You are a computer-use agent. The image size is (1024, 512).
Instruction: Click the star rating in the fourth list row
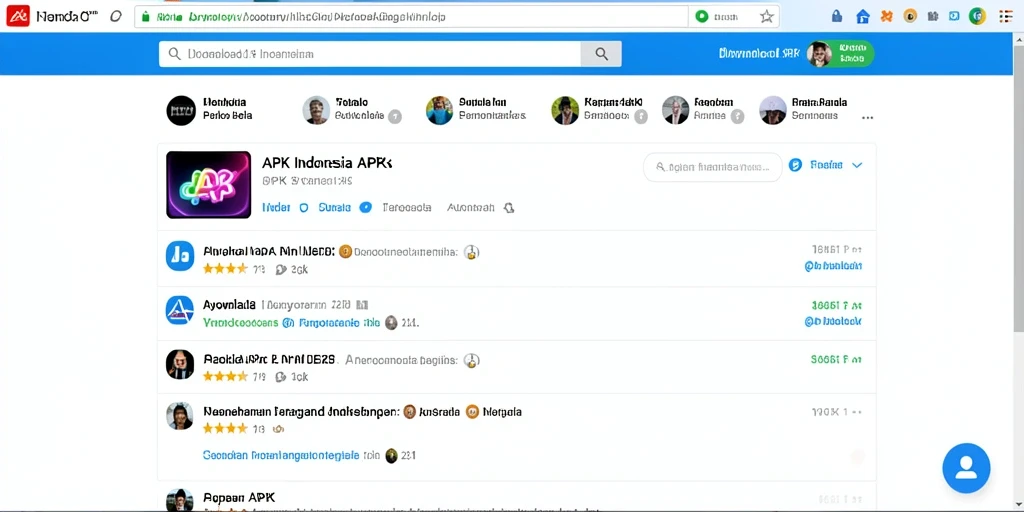click(225, 428)
